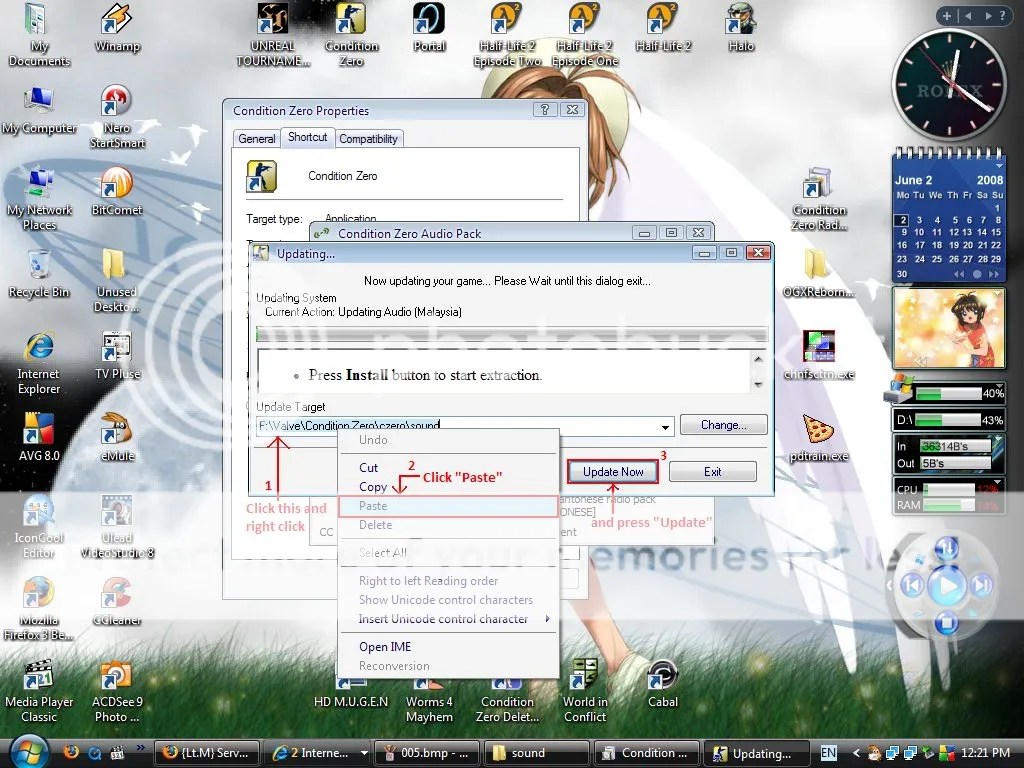Image resolution: width=1024 pixels, height=768 pixels.
Task: Stop playback in sidebar player gadget
Action: tap(946, 624)
